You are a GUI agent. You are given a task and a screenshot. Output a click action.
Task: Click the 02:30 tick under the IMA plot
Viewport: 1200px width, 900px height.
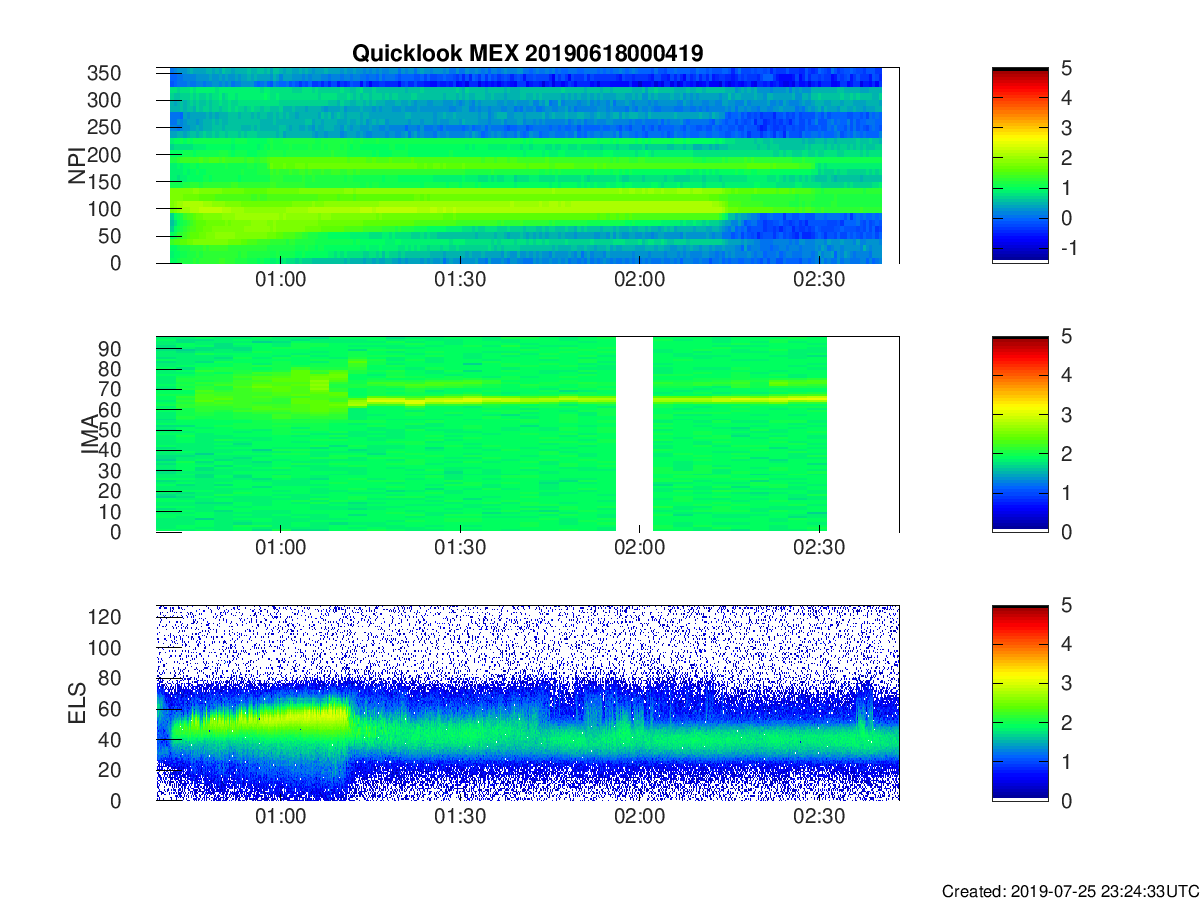tap(818, 549)
